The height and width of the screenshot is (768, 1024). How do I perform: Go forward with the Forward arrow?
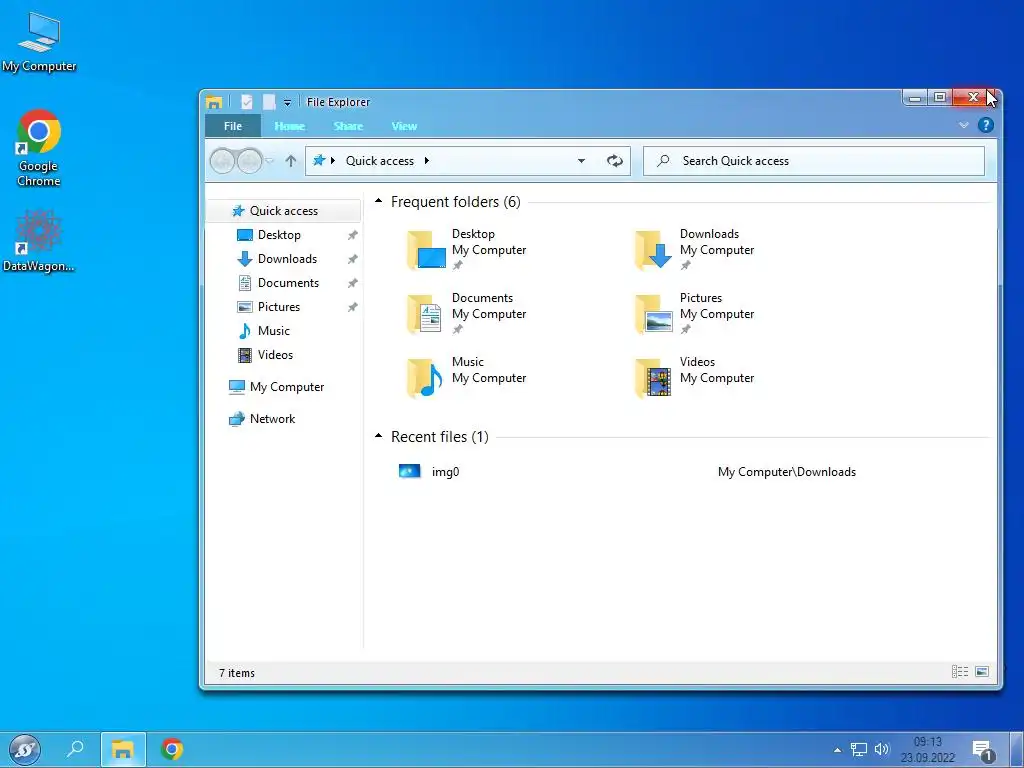pyautogui.click(x=249, y=161)
